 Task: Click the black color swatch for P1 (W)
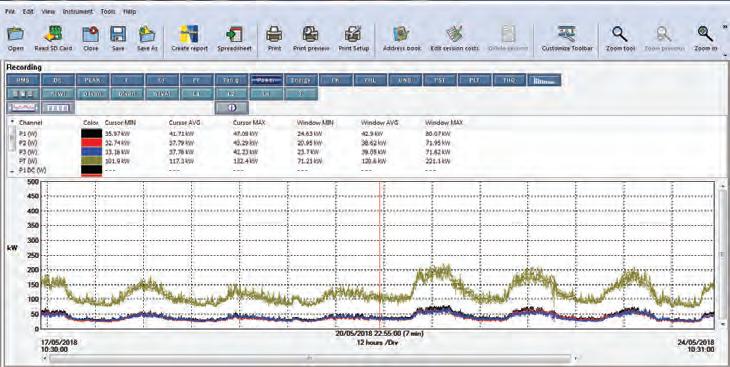91,134
